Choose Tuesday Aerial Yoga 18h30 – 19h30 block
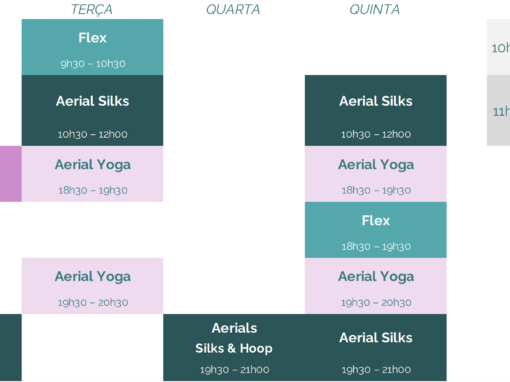 (x=92, y=174)
